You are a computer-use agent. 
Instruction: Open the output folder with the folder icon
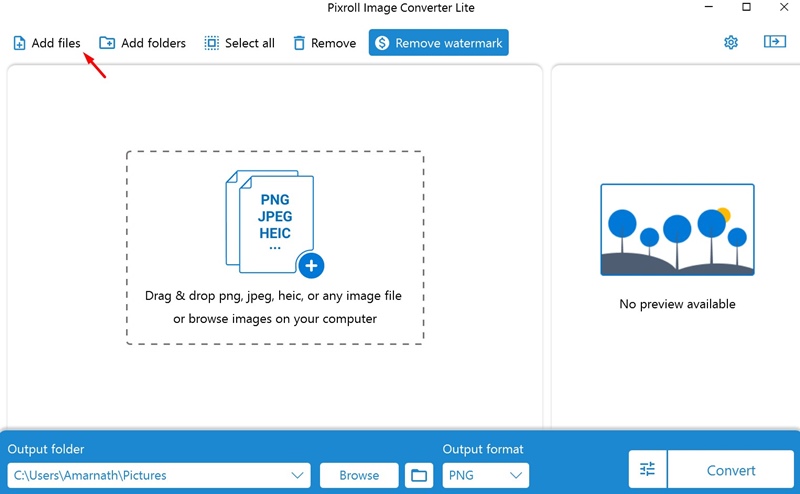click(419, 475)
